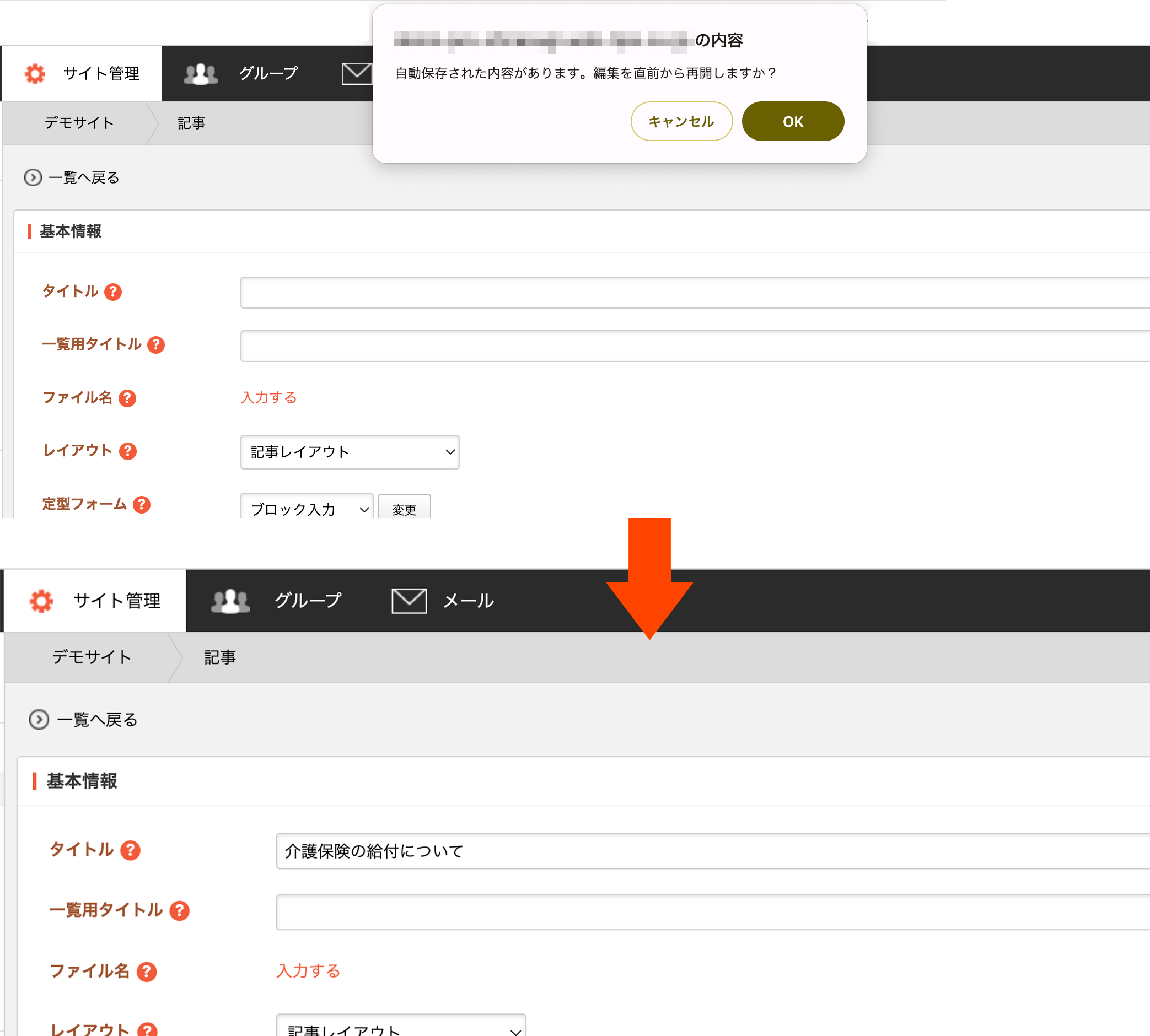Click the gear icon in upper サイト管理 tab

(35, 74)
